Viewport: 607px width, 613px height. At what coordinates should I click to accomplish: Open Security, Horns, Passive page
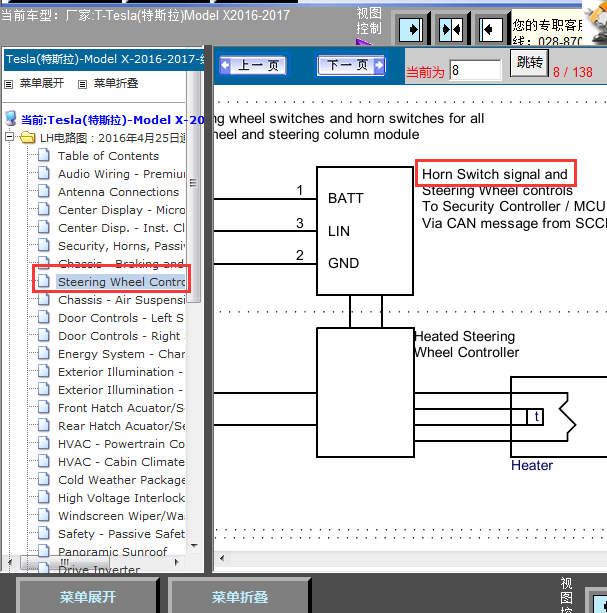tap(122, 246)
